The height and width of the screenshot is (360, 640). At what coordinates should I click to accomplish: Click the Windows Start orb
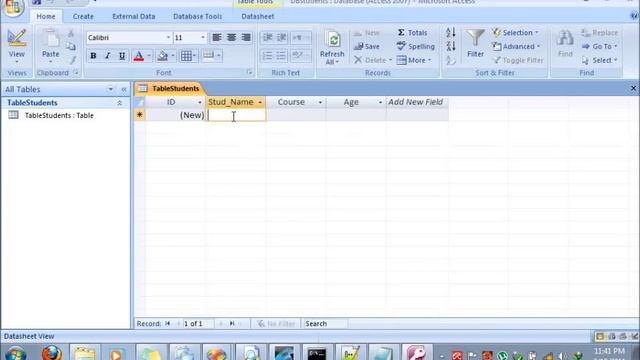pos(16,353)
